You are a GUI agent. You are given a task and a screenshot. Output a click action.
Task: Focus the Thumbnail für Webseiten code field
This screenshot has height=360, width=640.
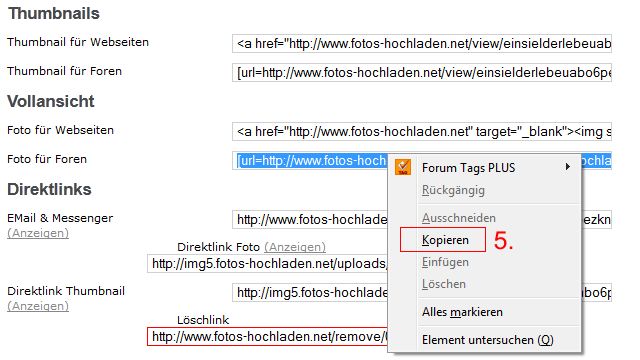[422, 44]
